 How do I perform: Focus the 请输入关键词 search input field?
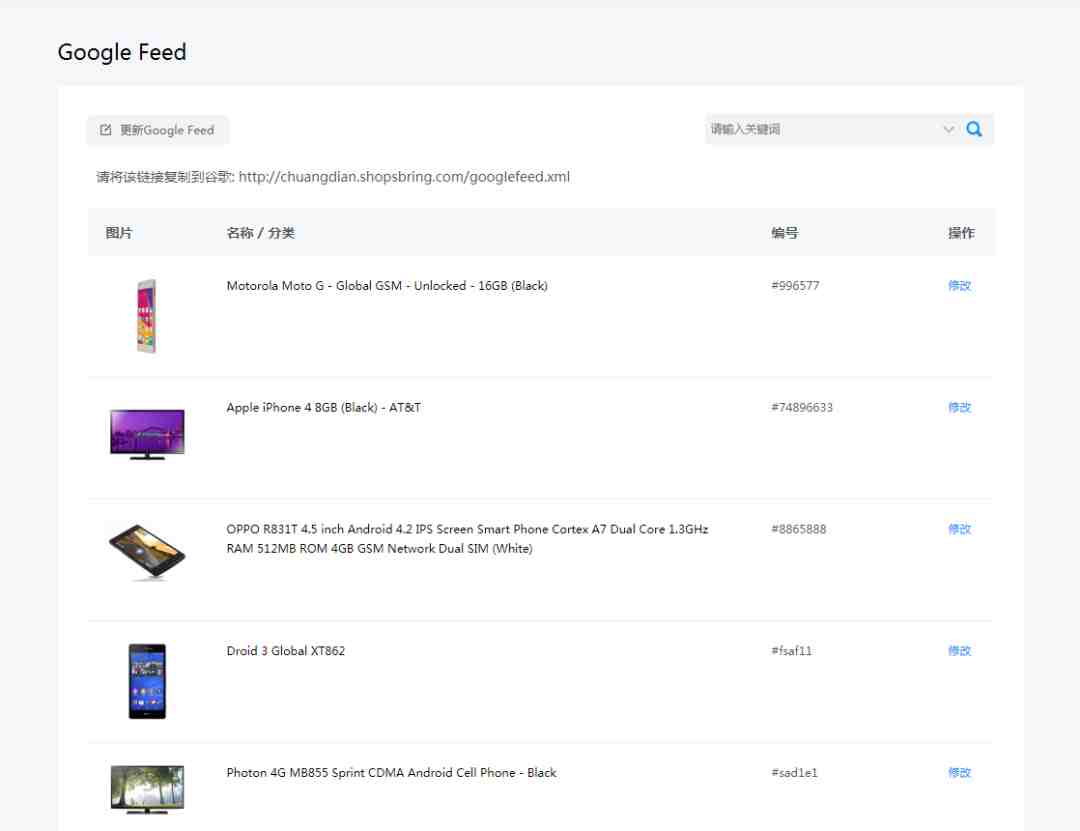(x=823, y=129)
